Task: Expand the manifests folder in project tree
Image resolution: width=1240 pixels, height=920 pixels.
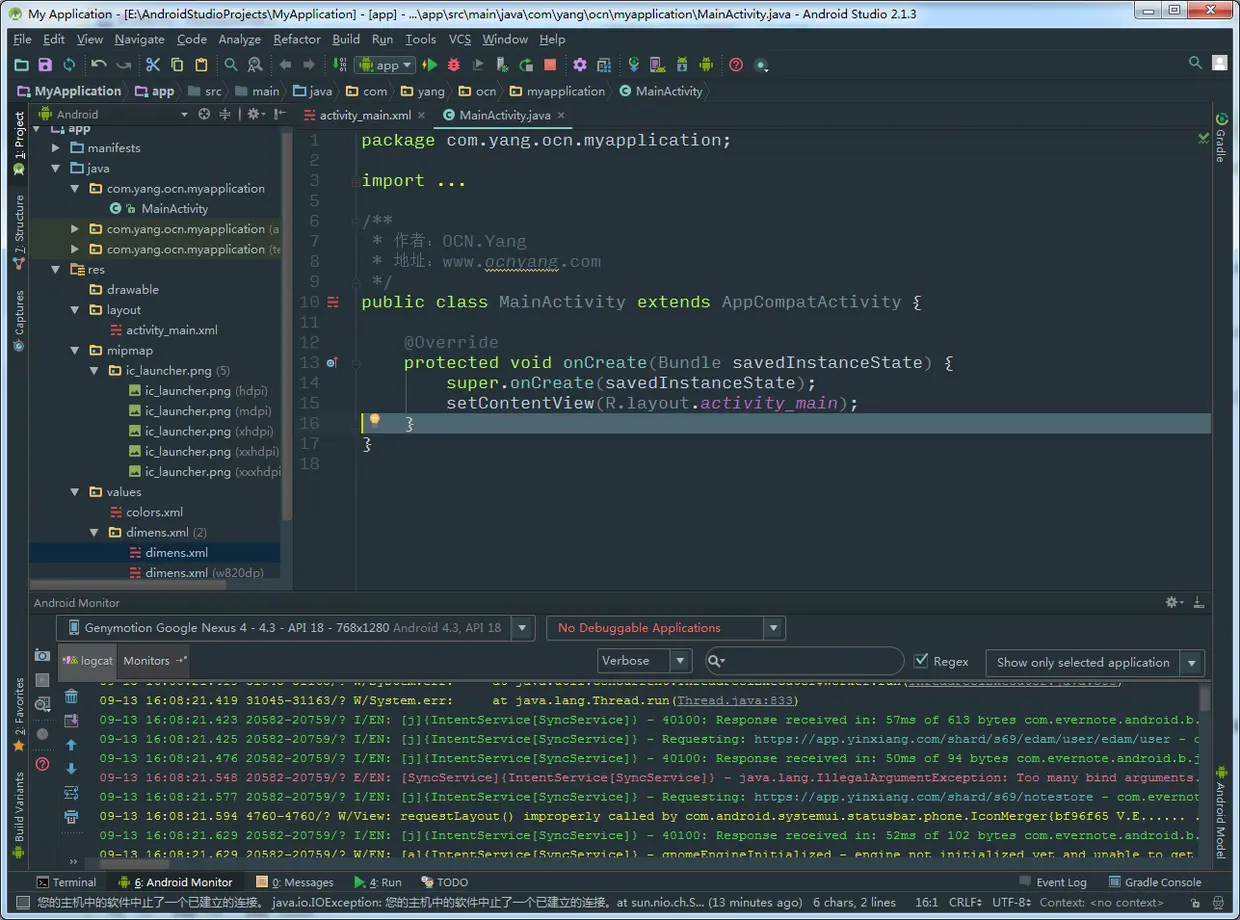Action: point(56,148)
